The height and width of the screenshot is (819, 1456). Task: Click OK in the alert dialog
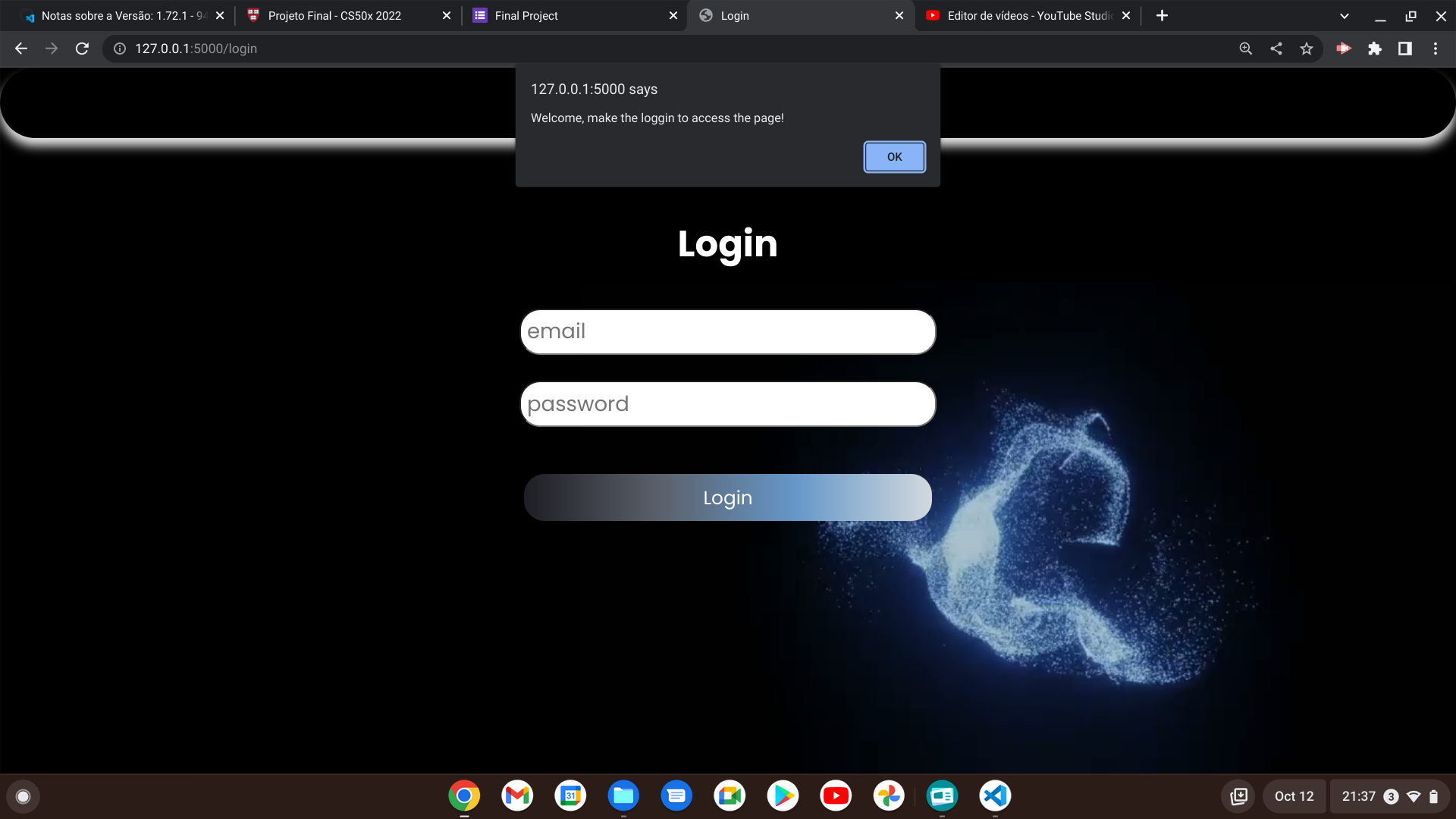click(894, 157)
